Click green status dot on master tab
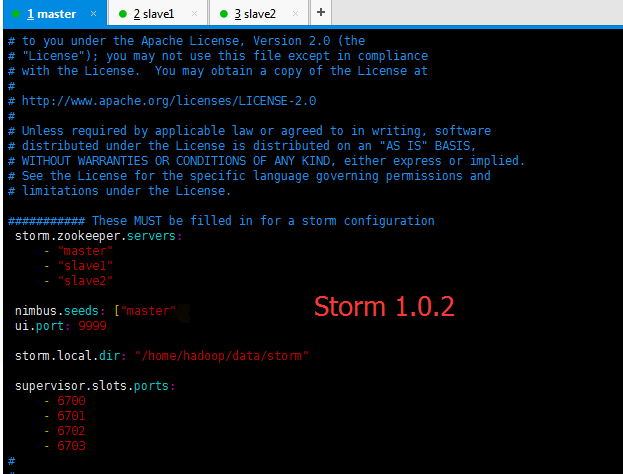The height and width of the screenshot is (474, 623). point(16,14)
